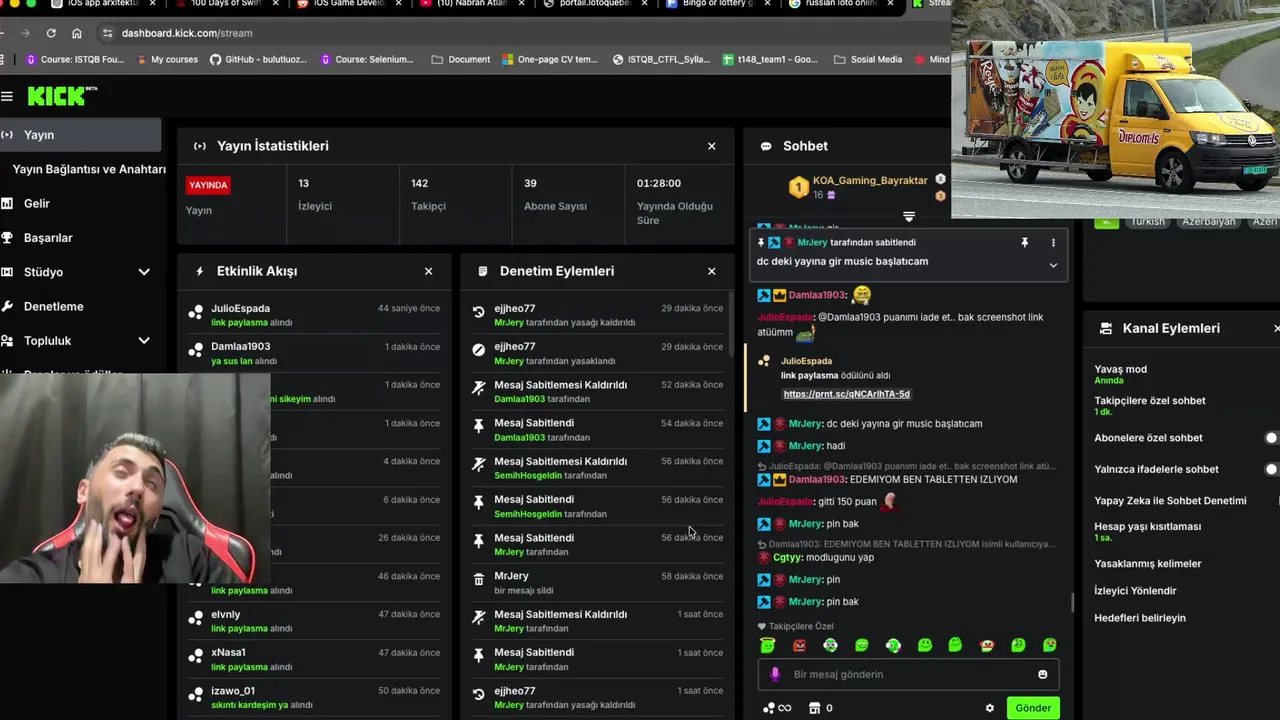Open Yapay Zeka ile Sohbet Denetimi

coord(1170,500)
